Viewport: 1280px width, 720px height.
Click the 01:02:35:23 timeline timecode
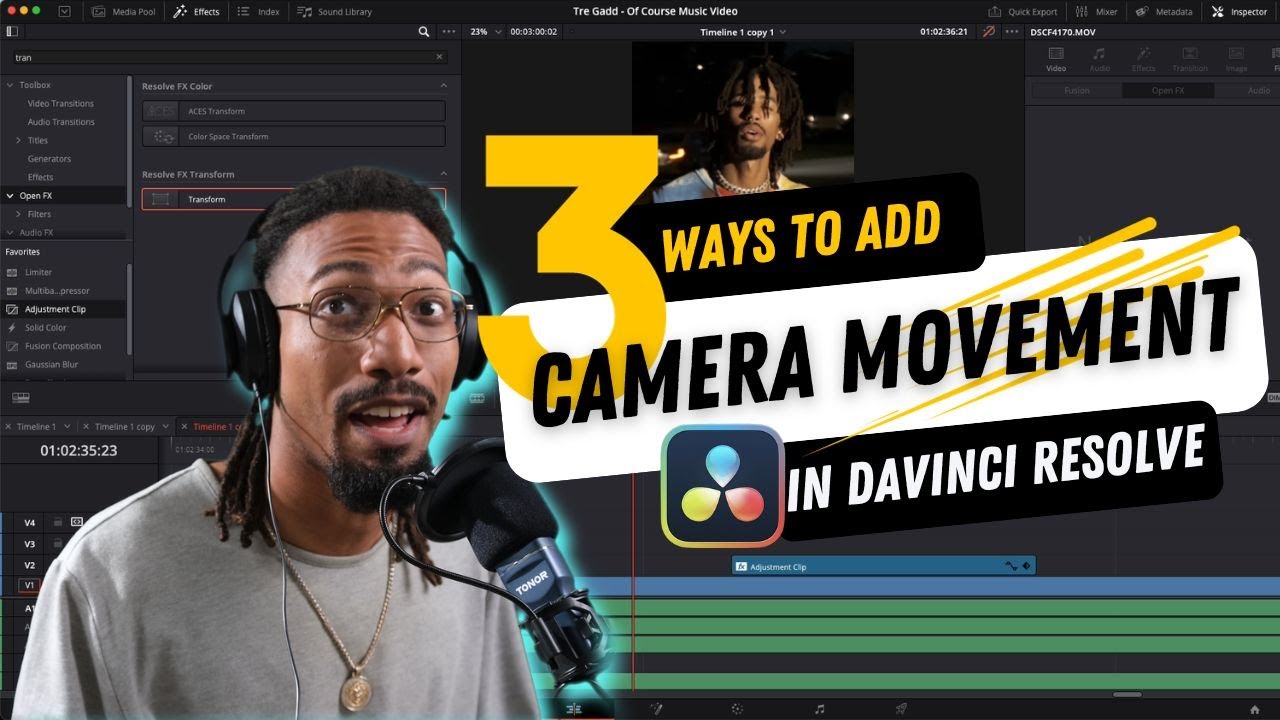click(79, 451)
